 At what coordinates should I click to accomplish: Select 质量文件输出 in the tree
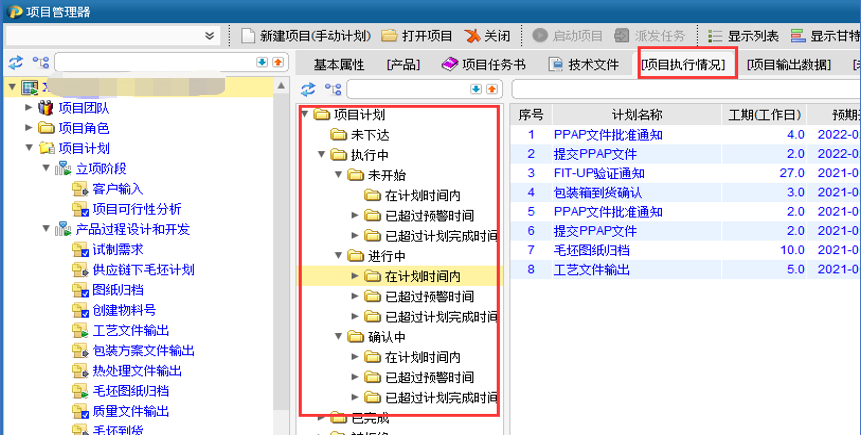tap(130, 411)
